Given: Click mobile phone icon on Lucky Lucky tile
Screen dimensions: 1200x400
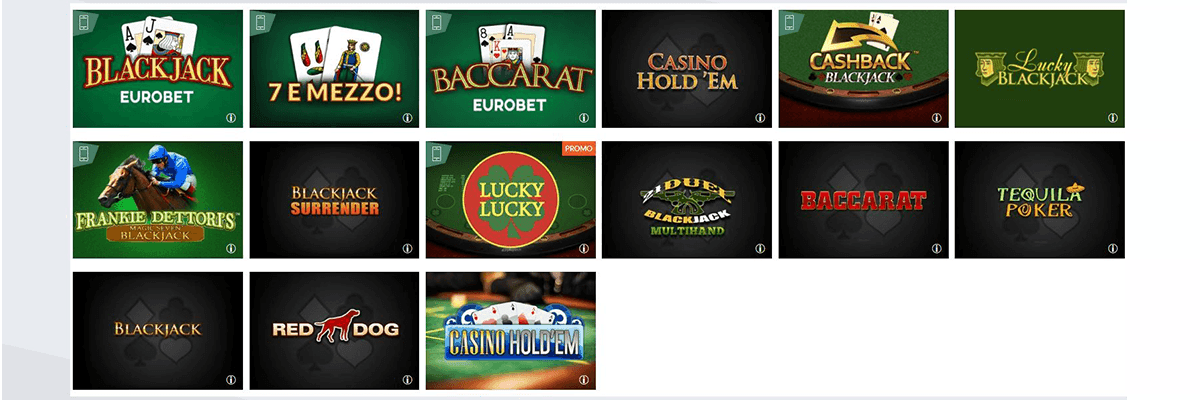Looking at the screenshot, I should click(x=438, y=153).
